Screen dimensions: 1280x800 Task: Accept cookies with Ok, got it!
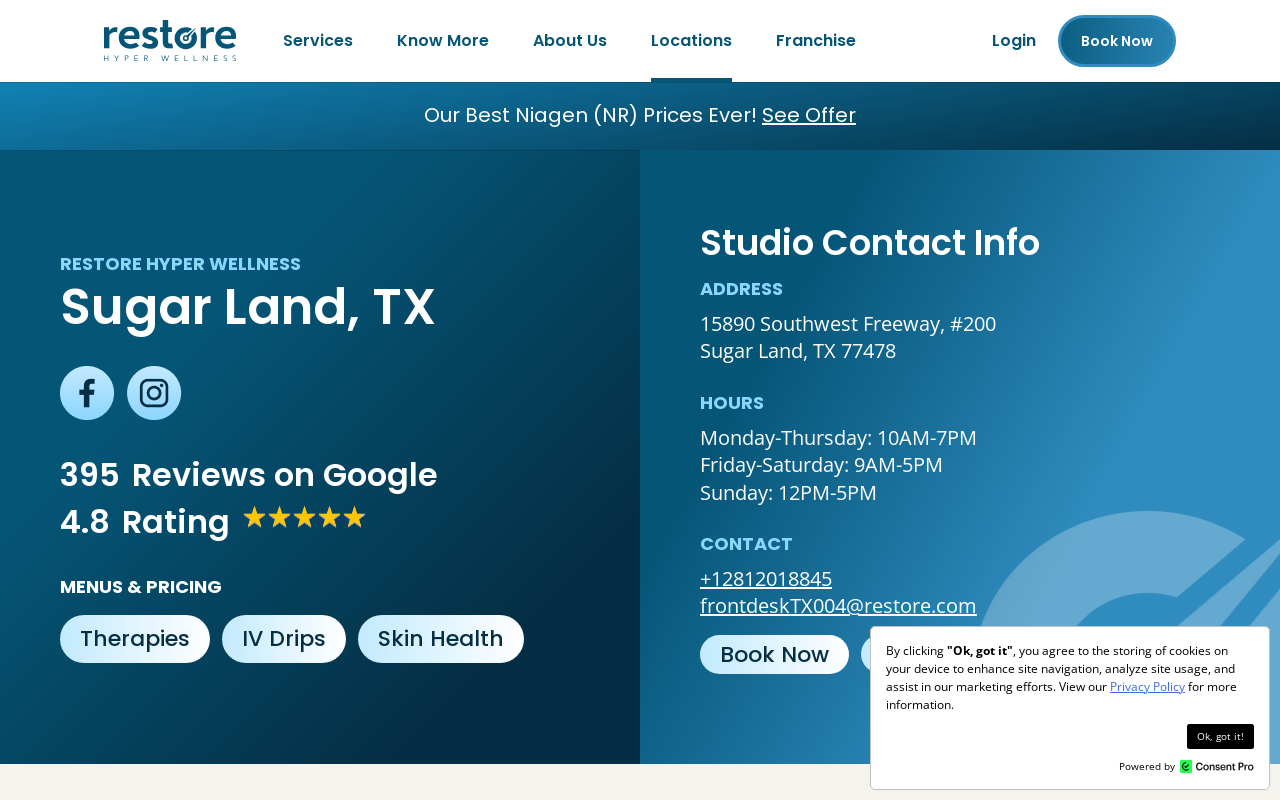click(x=1220, y=737)
